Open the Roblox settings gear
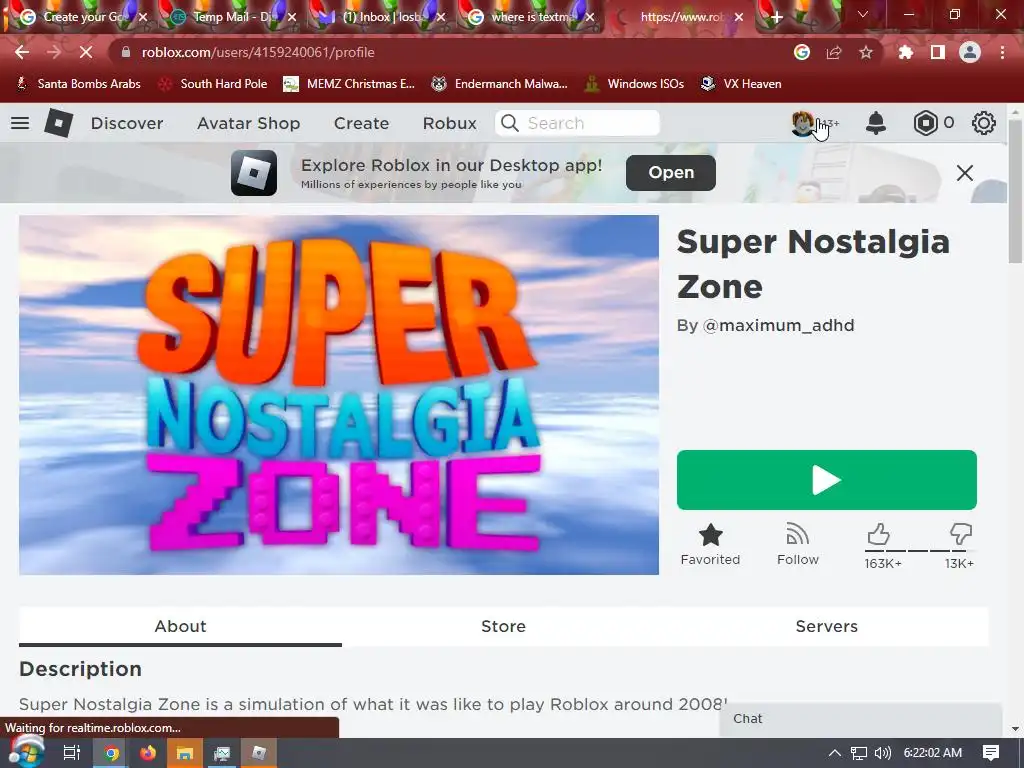Image resolution: width=1024 pixels, height=768 pixels. [x=984, y=123]
